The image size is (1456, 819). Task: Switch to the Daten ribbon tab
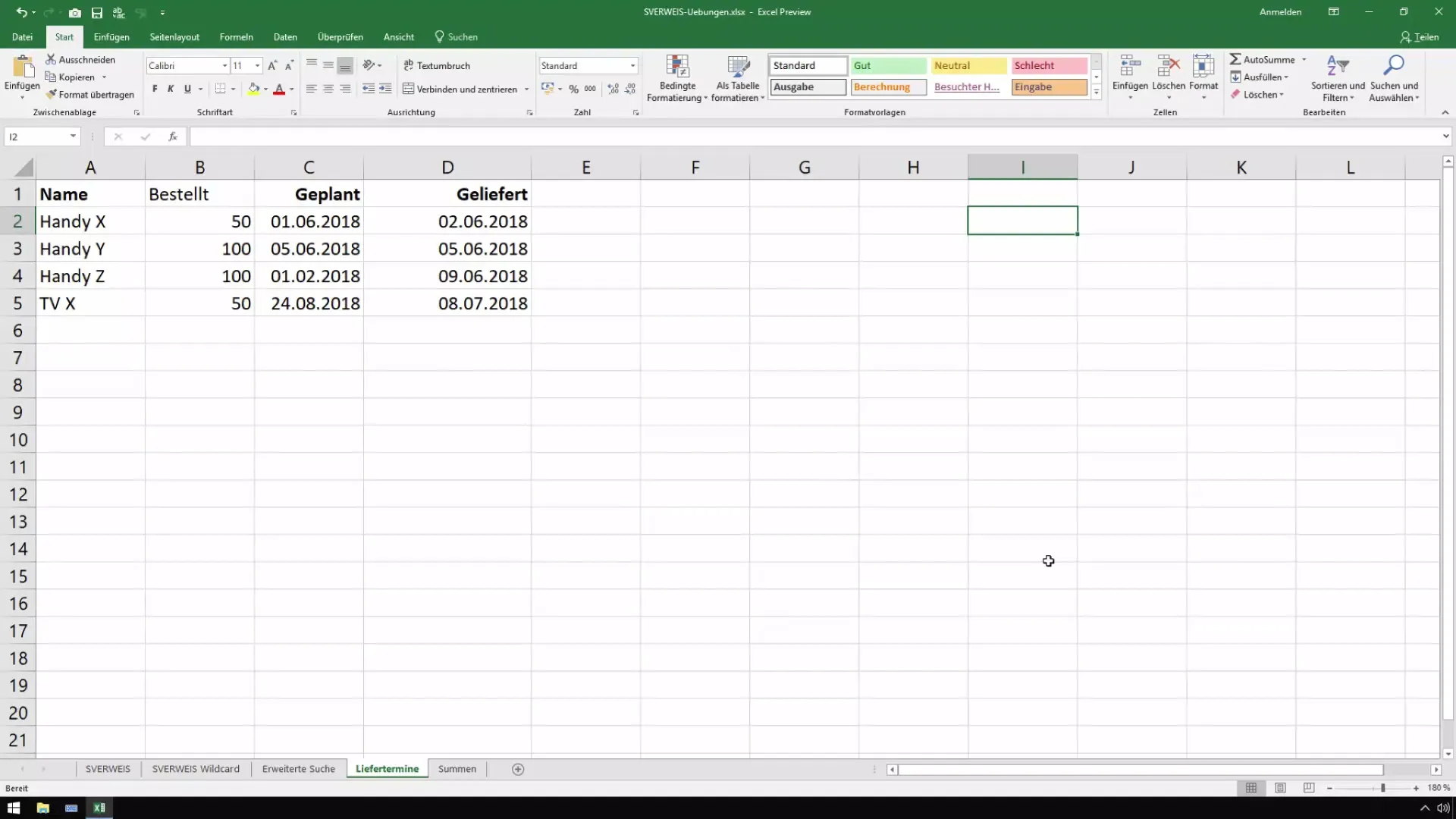point(285,37)
